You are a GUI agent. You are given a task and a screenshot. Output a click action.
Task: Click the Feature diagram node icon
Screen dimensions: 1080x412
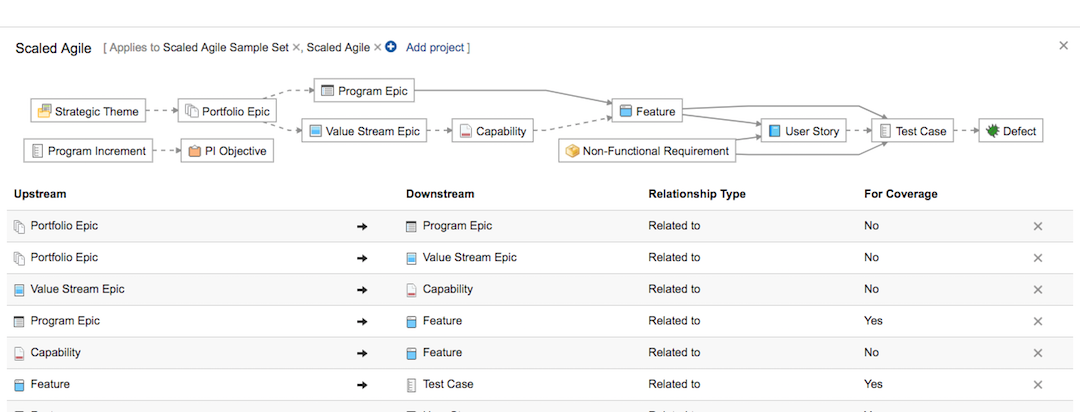point(625,111)
